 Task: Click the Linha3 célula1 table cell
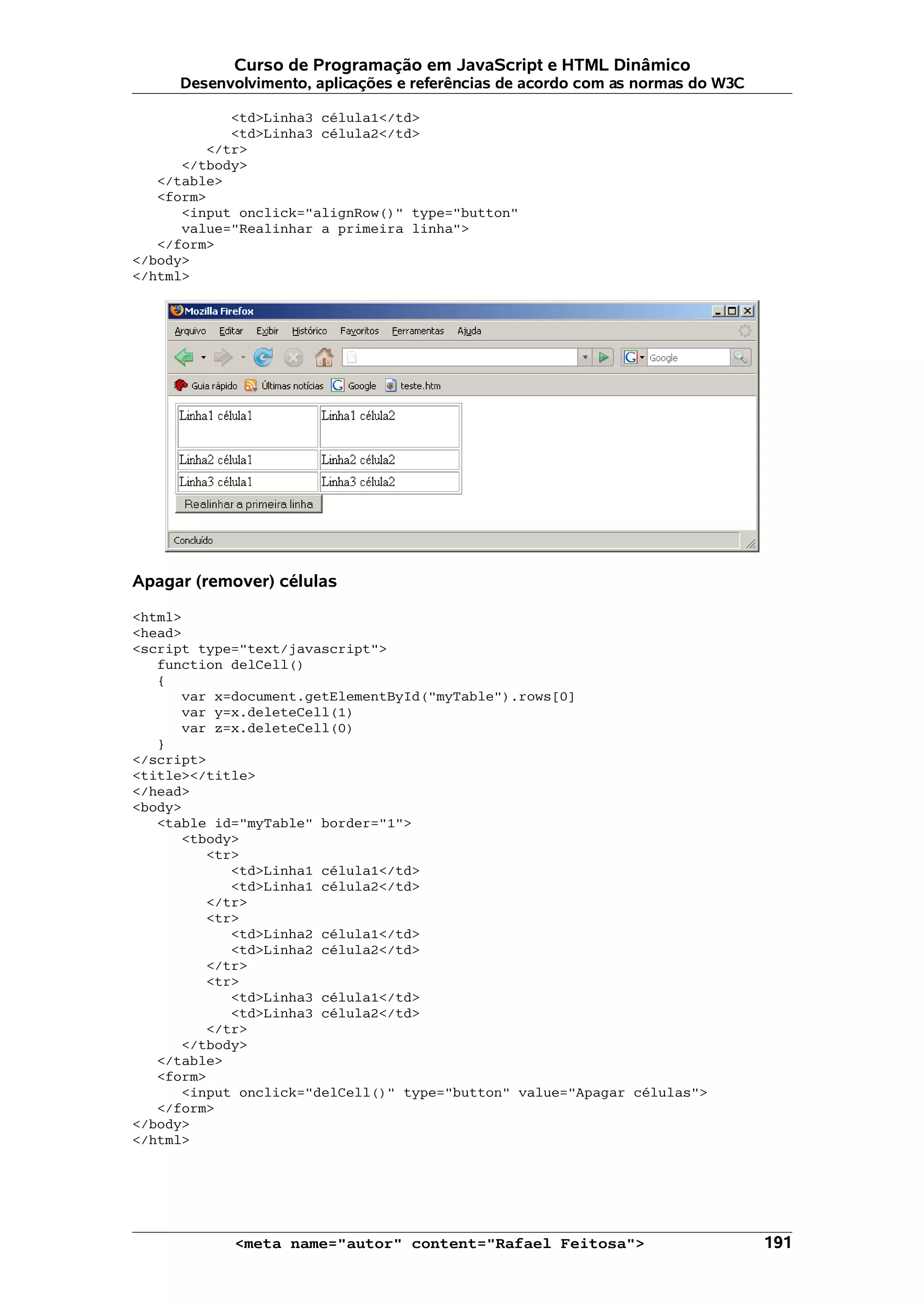click(248, 482)
